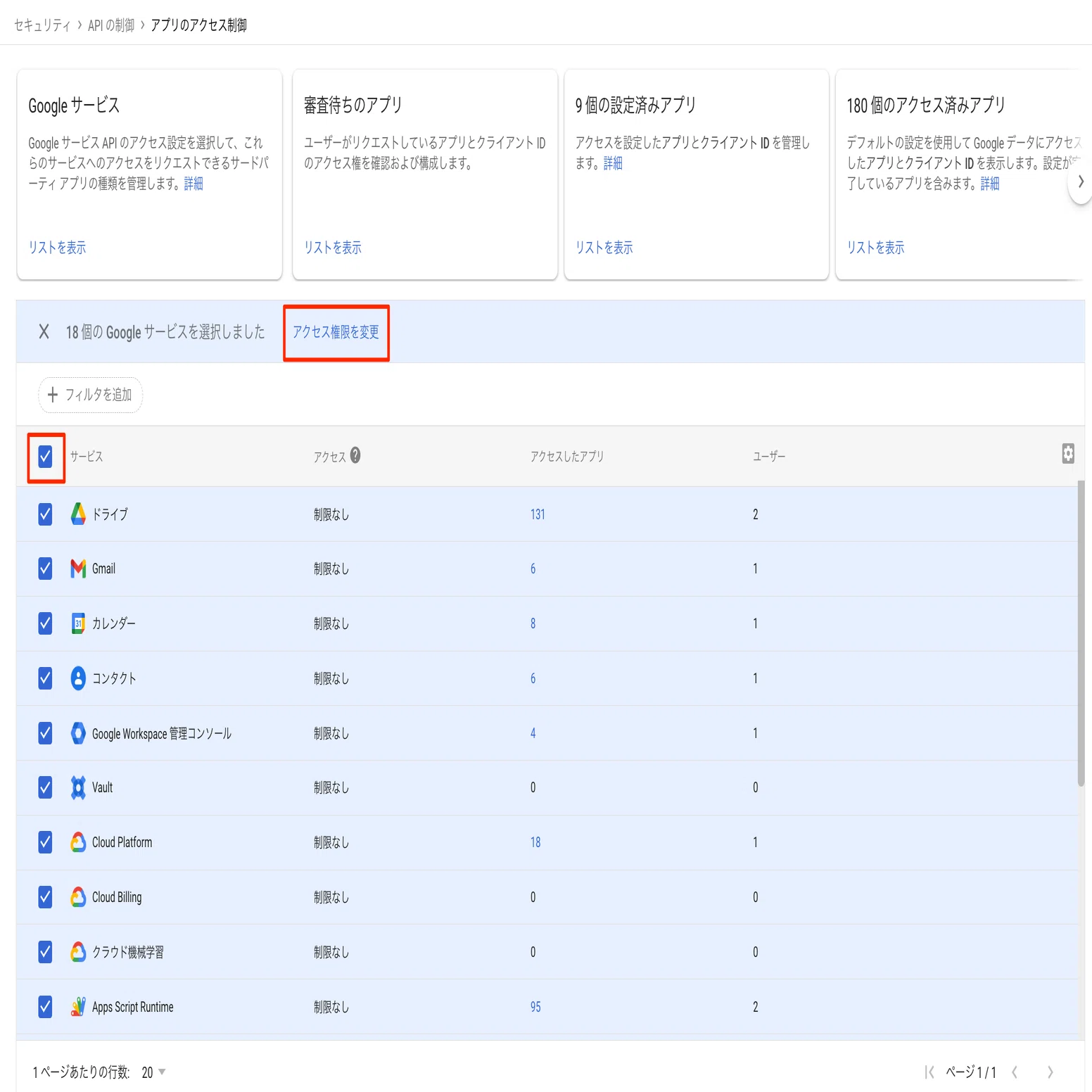The height and width of the screenshot is (1092, 1092).
Task: Click the セキュリティ breadcrumb
Action: tap(42, 25)
